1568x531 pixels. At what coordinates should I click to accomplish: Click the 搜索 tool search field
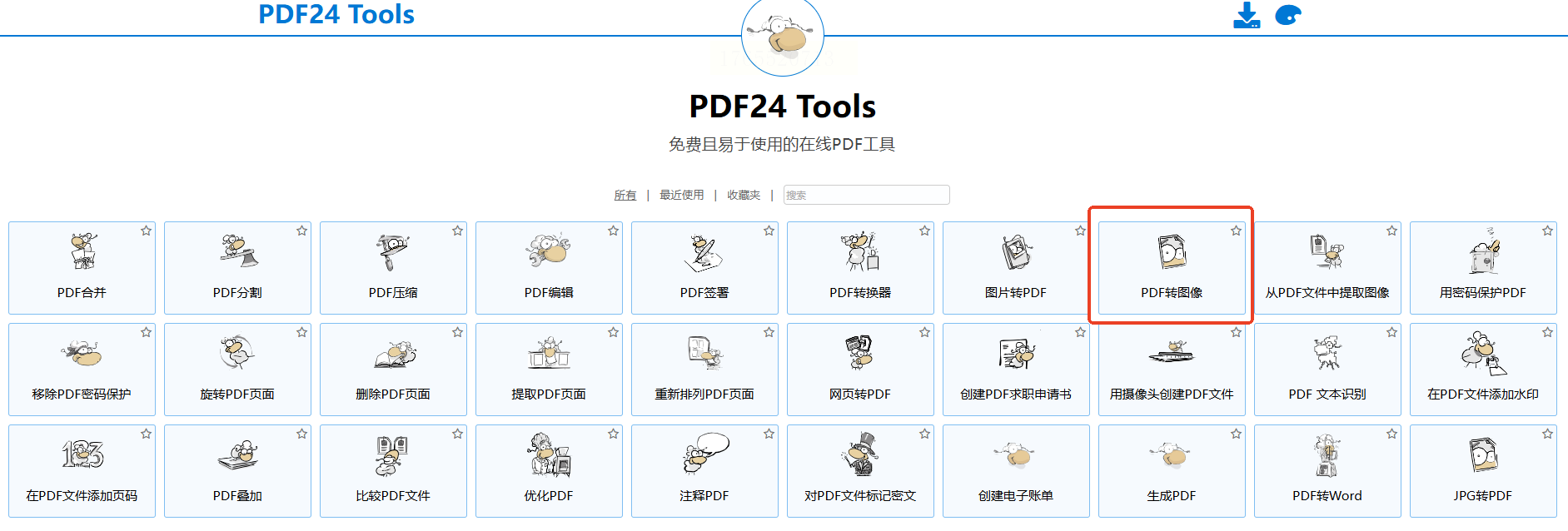tap(866, 195)
